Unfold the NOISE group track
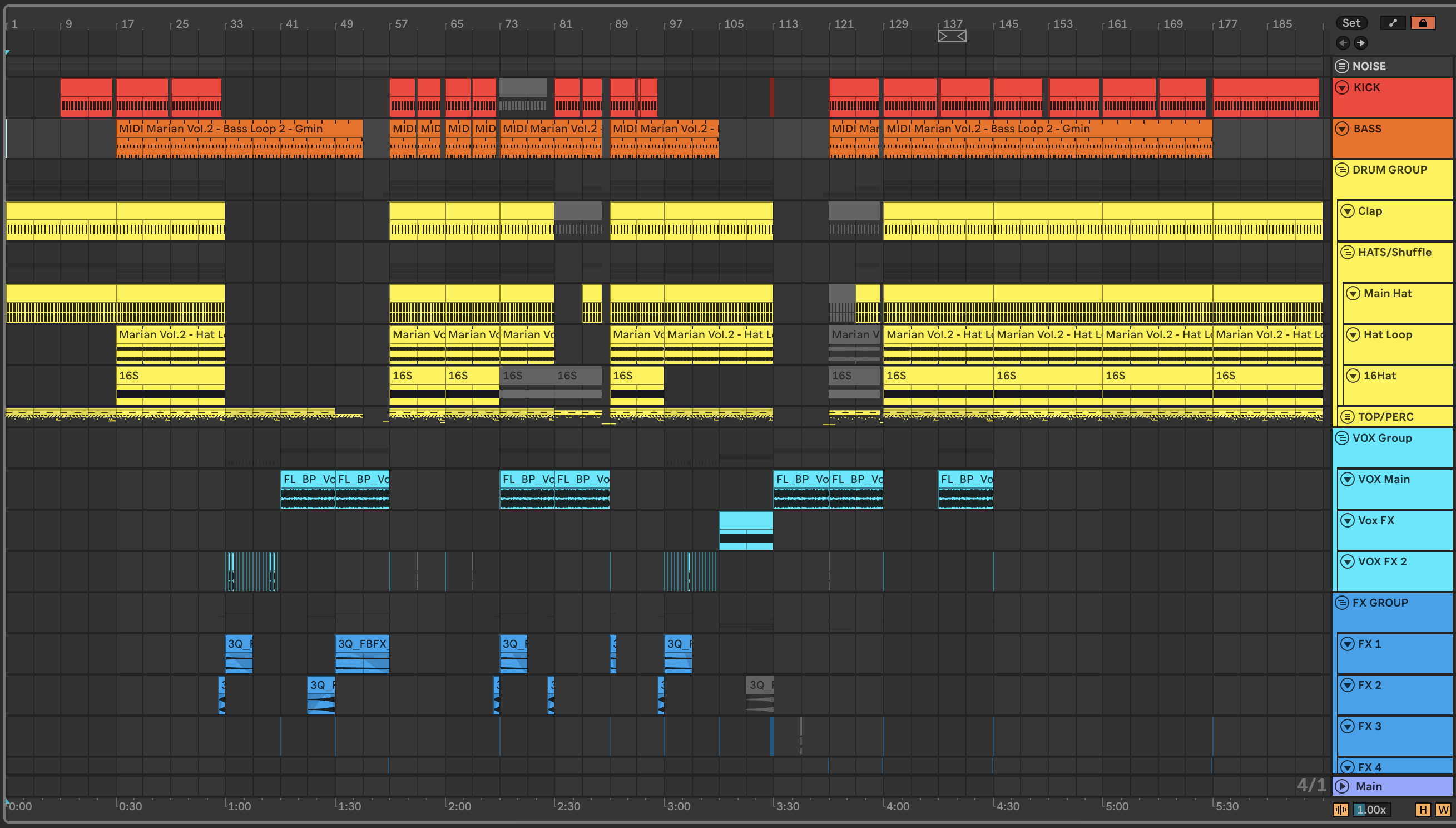This screenshot has width=1456, height=828. click(1342, 66)
